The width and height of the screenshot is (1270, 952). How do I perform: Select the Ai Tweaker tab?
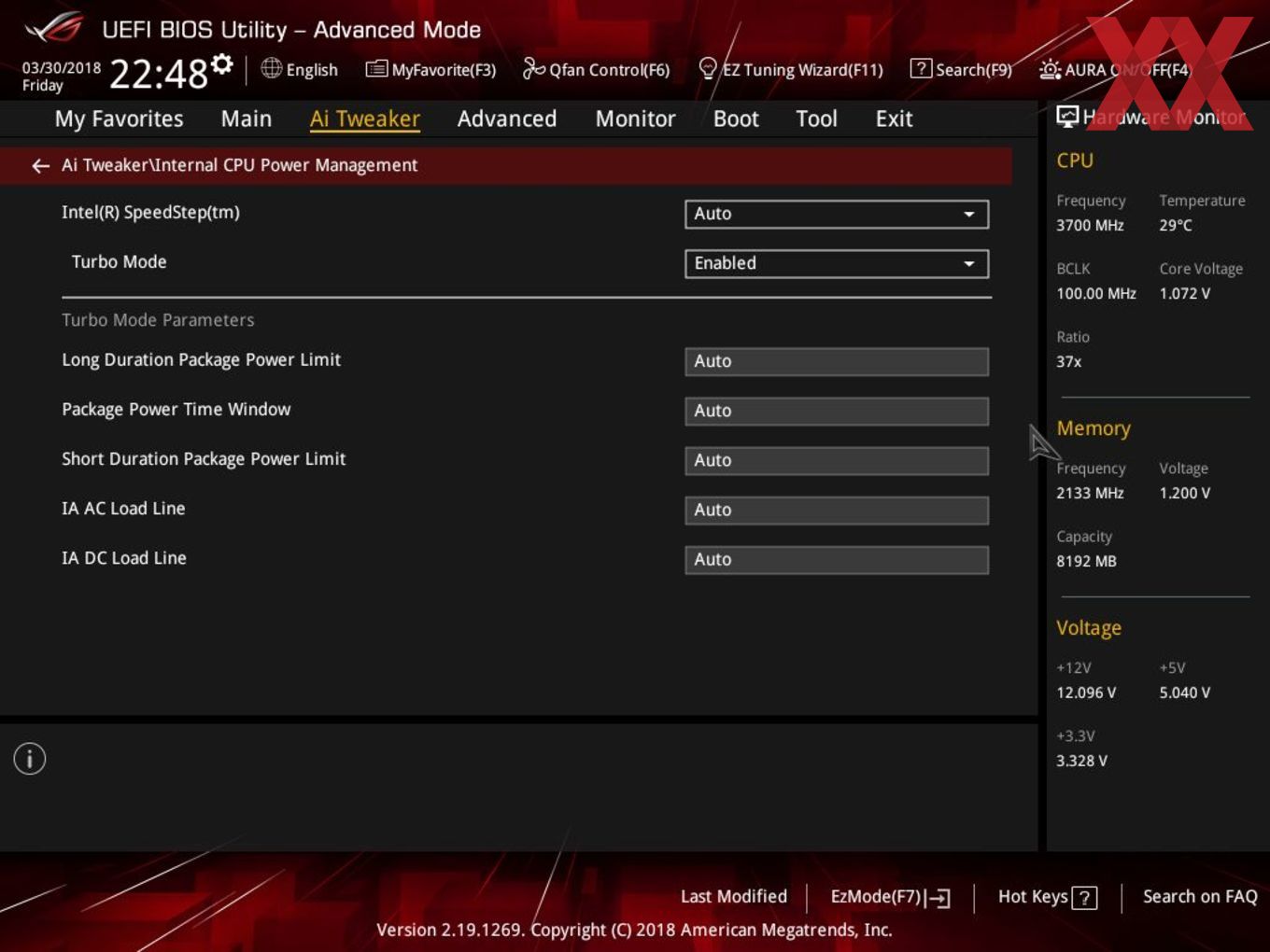click(365, 119)
